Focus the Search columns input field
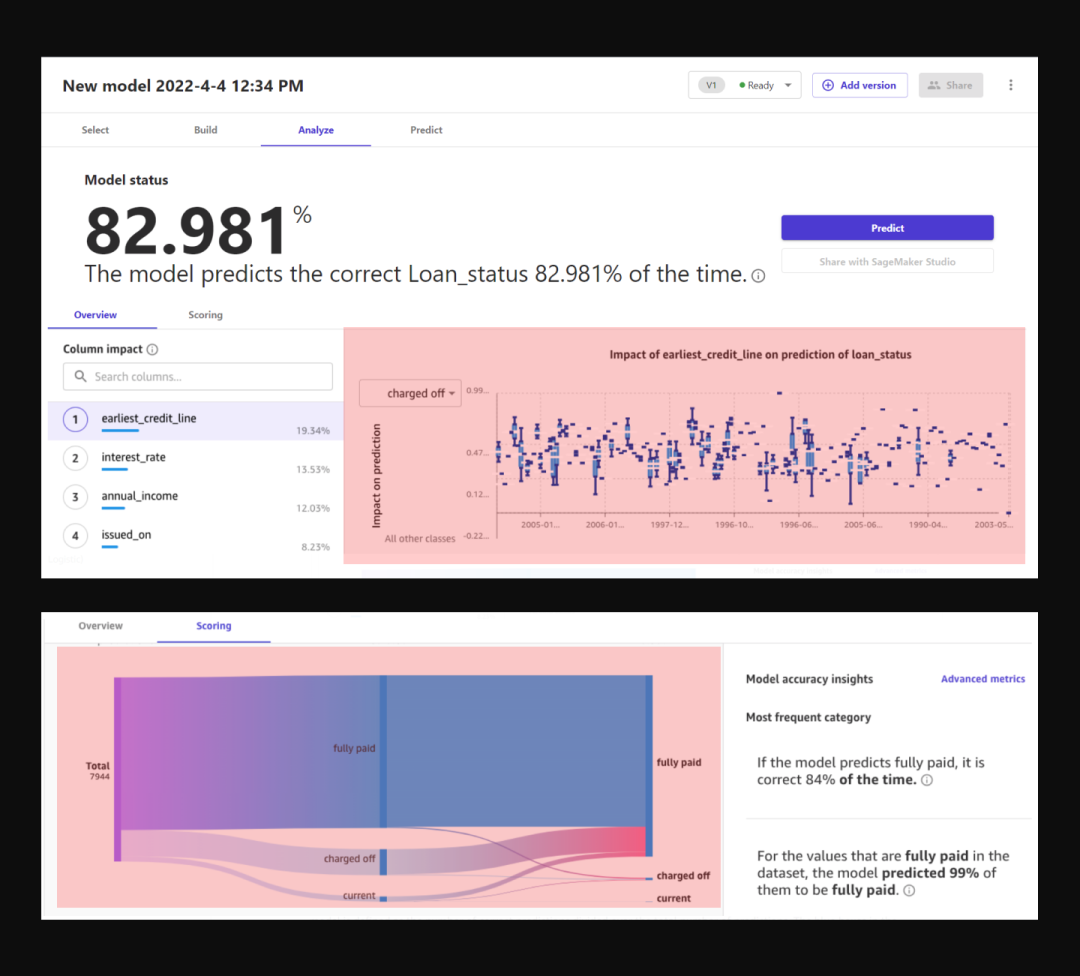1080x976 pixels. click(x=198, y=377)
